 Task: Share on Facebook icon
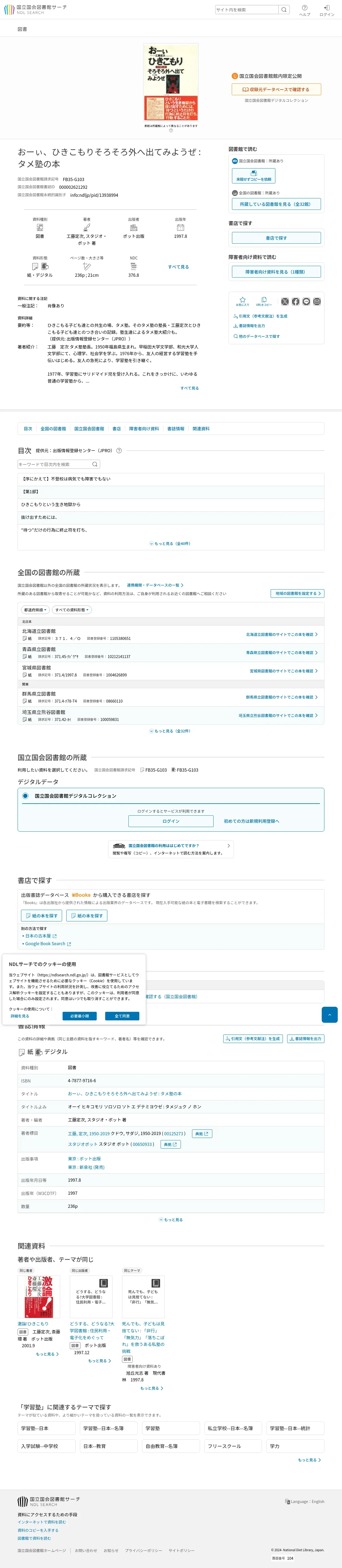pos(295,301)
